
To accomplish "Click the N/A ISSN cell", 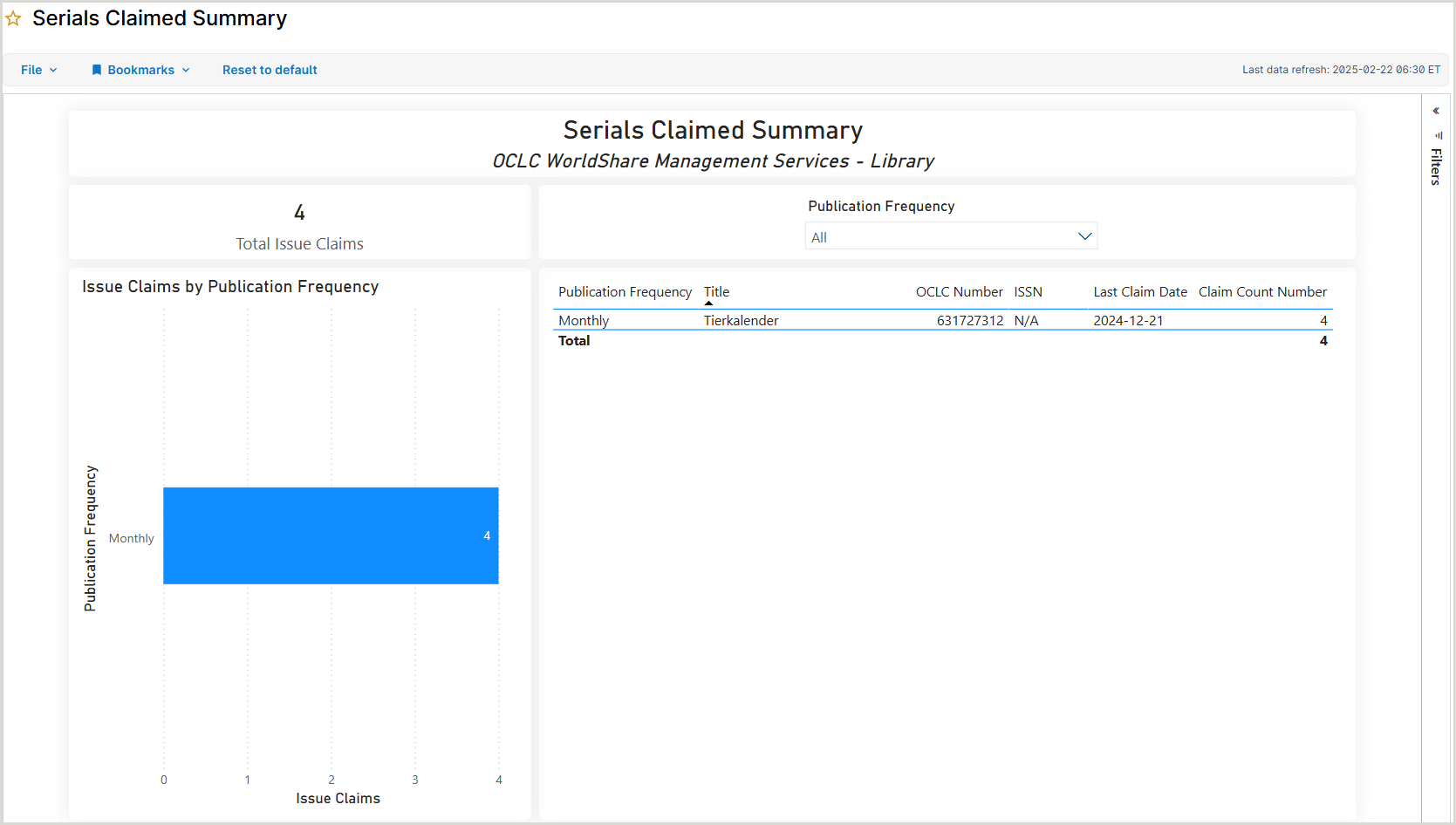I will tap(1026, 321).
